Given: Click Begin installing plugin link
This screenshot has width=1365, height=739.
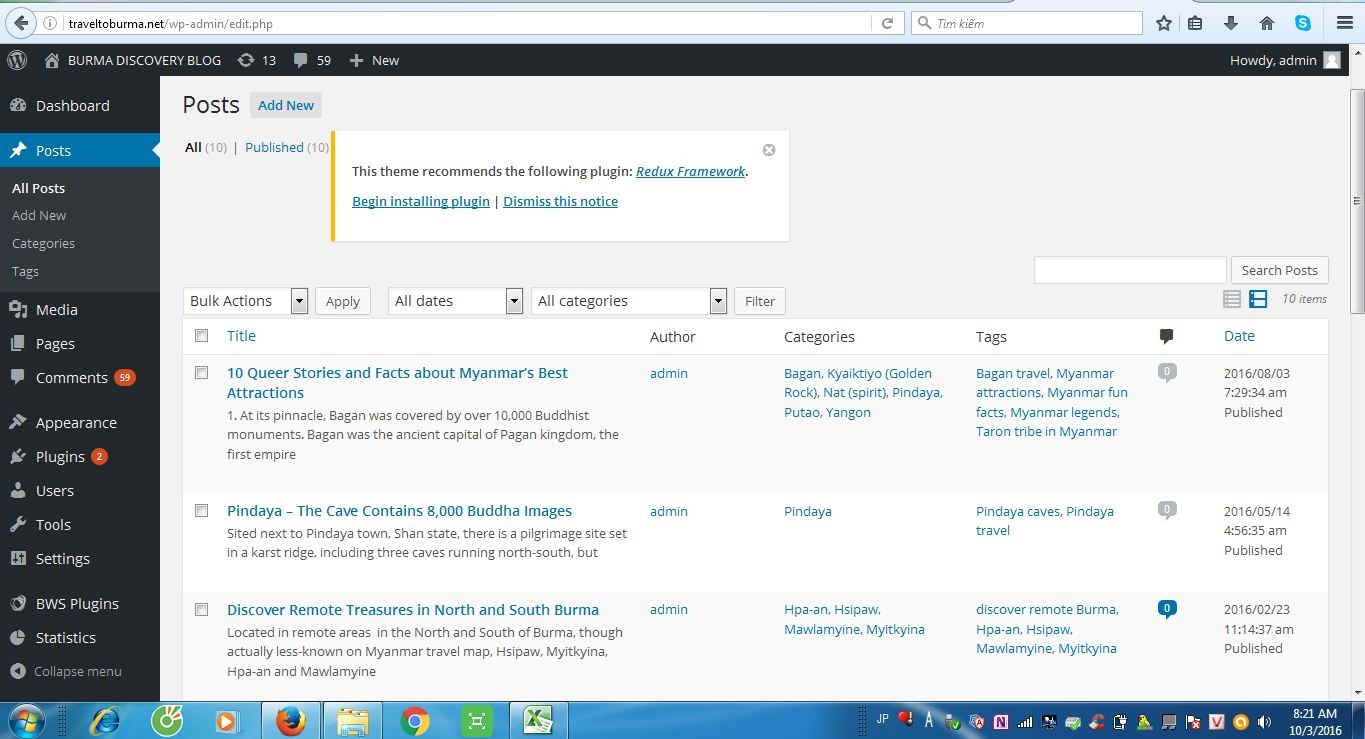Looking at the screenshot, I should tap(421, 201).
